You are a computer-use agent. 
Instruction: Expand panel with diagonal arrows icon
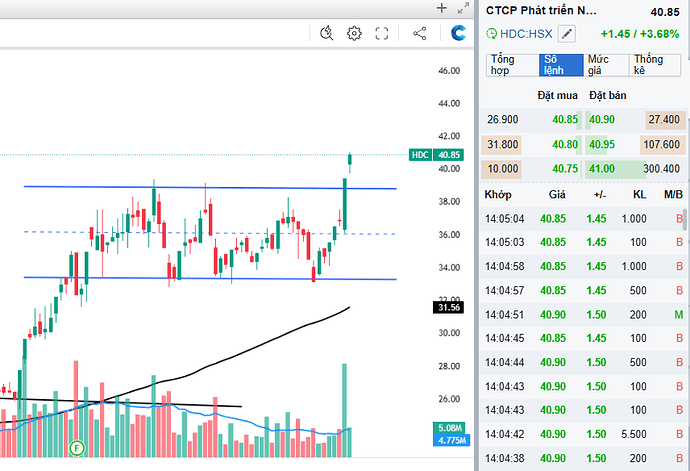pos(463,8)
